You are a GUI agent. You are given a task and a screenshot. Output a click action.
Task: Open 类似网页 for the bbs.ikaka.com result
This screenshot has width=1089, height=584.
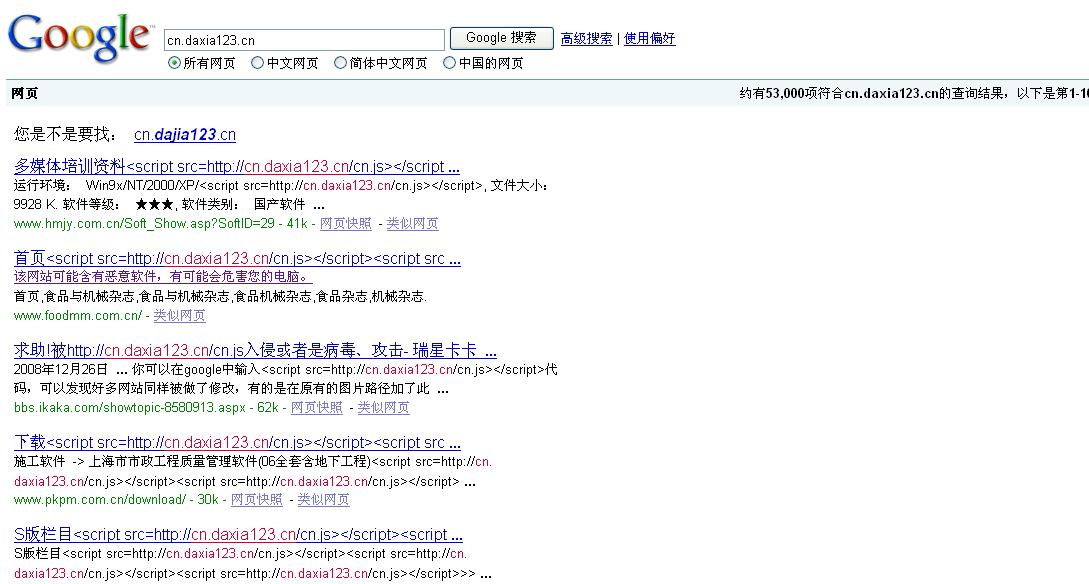pos(383,408)
